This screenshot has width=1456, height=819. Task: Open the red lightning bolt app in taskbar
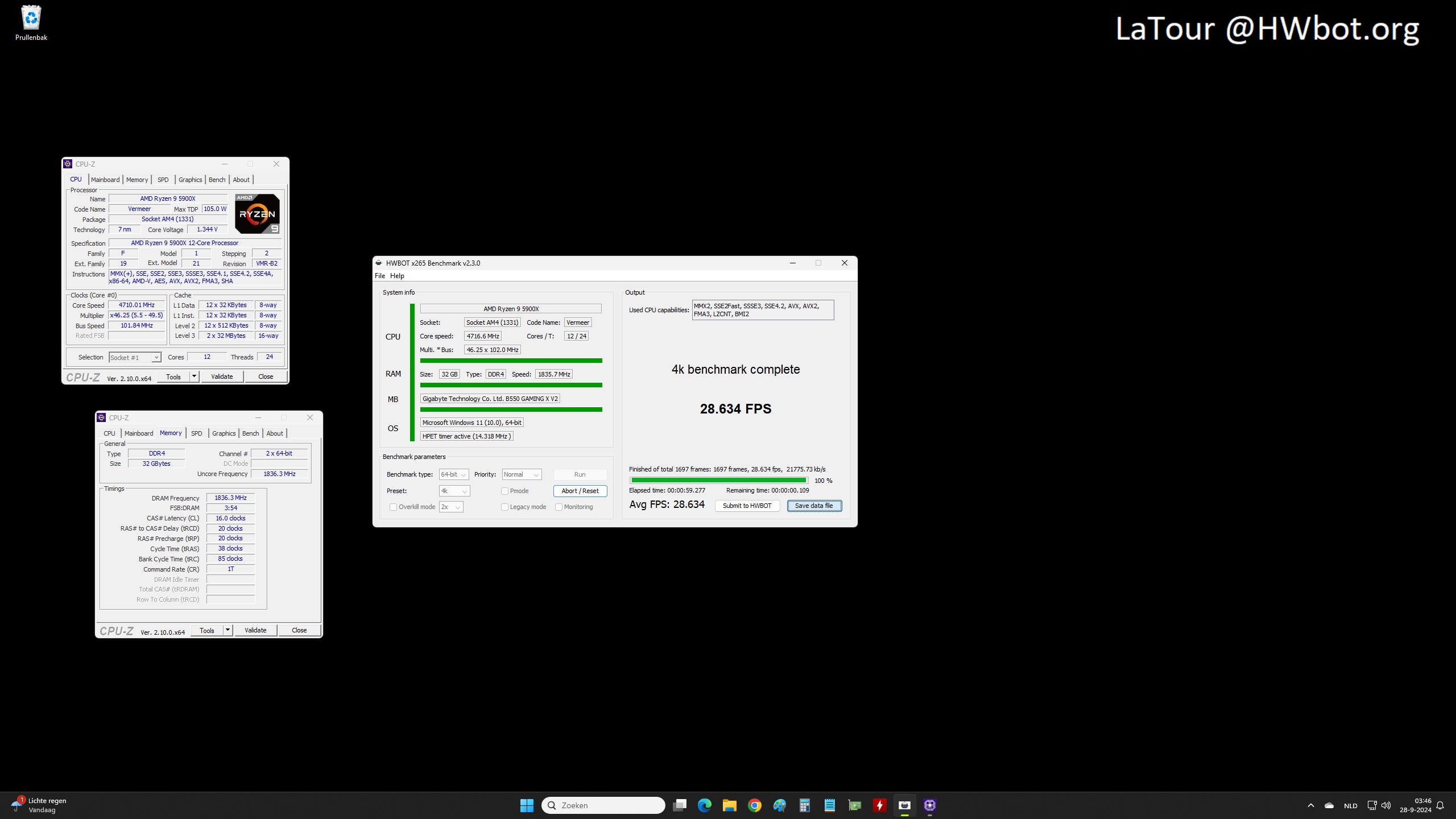pos(879,805)
